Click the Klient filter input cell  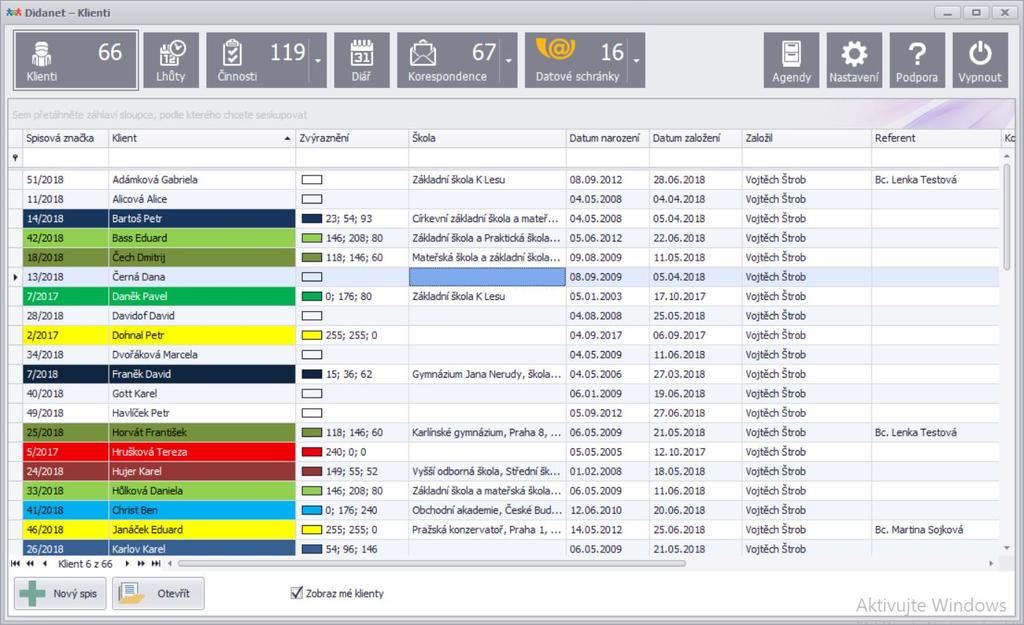tap(202, 157)
